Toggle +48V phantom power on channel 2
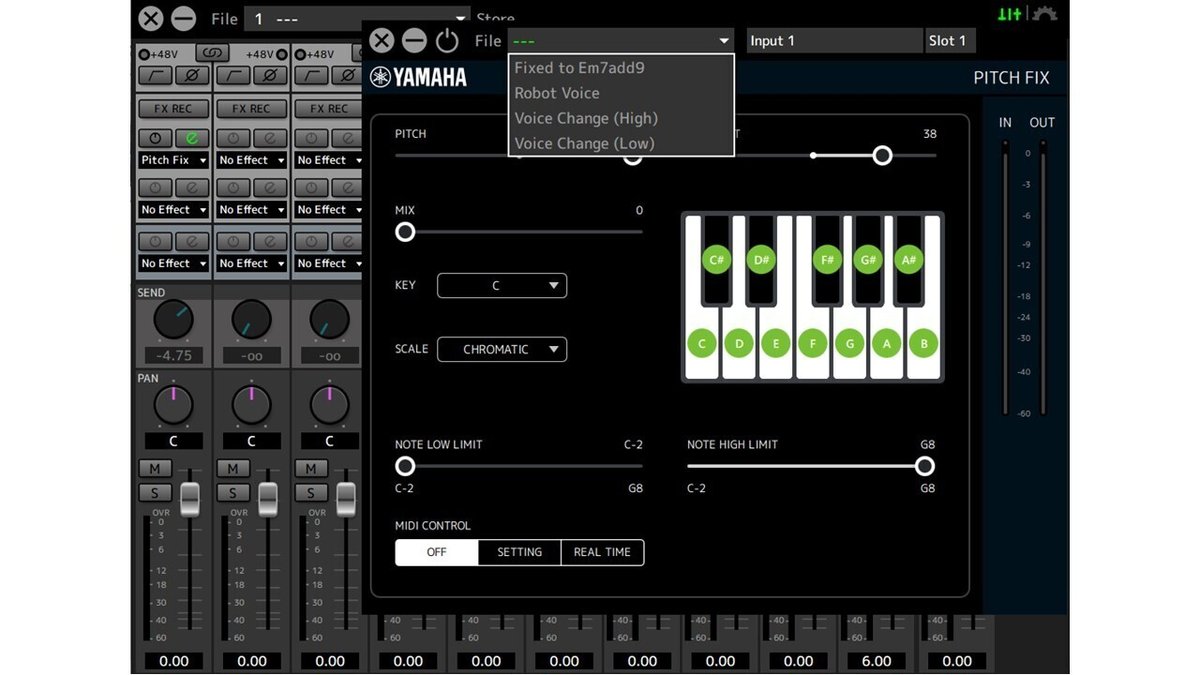Screen dimensions: 1200x675 click(280, 54)
